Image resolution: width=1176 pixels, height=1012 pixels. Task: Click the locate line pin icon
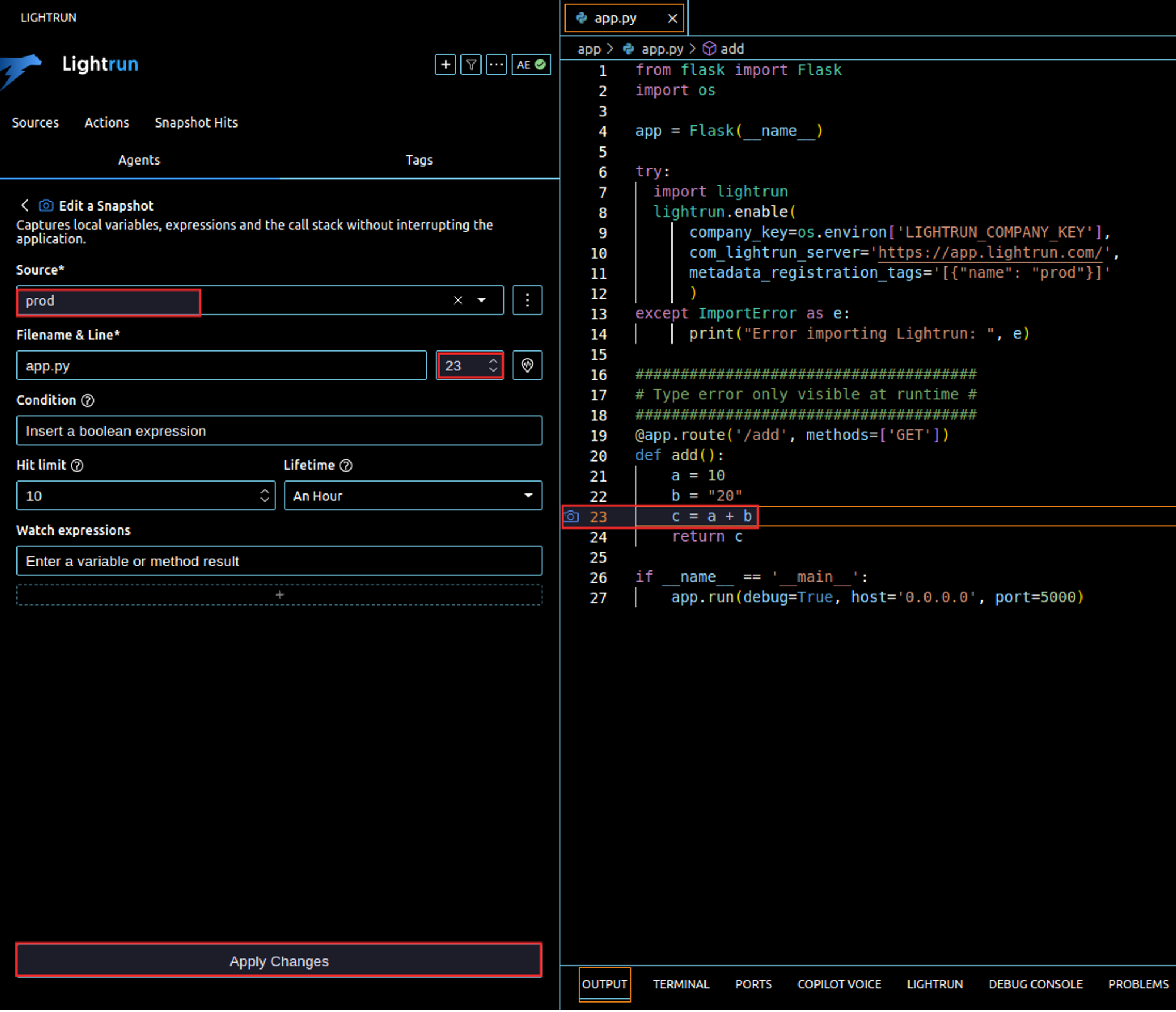(x=527, y=366)
